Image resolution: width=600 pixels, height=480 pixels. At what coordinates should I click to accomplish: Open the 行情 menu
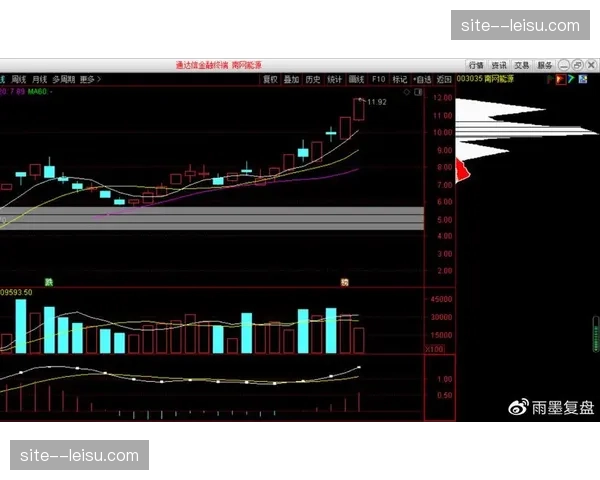pos(475,65)
